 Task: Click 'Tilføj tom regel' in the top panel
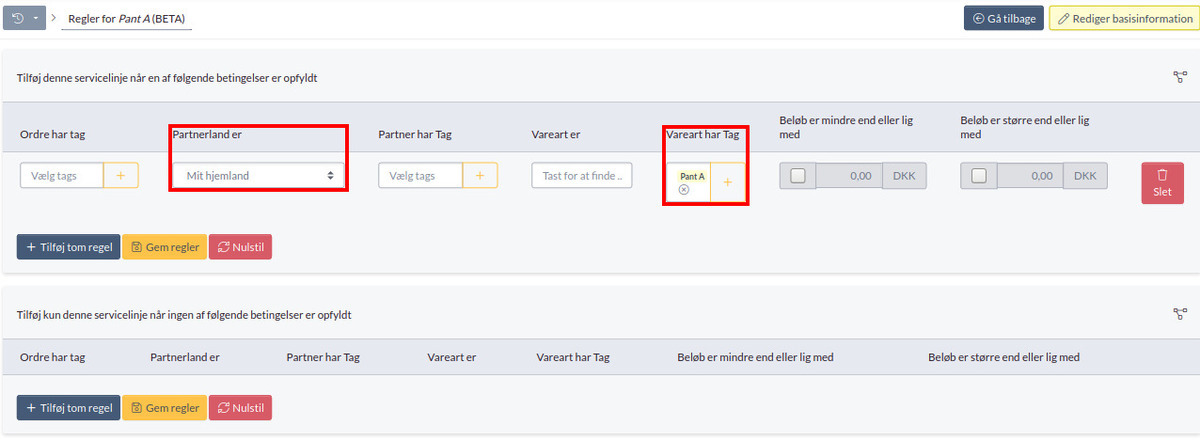click(68, 247)
